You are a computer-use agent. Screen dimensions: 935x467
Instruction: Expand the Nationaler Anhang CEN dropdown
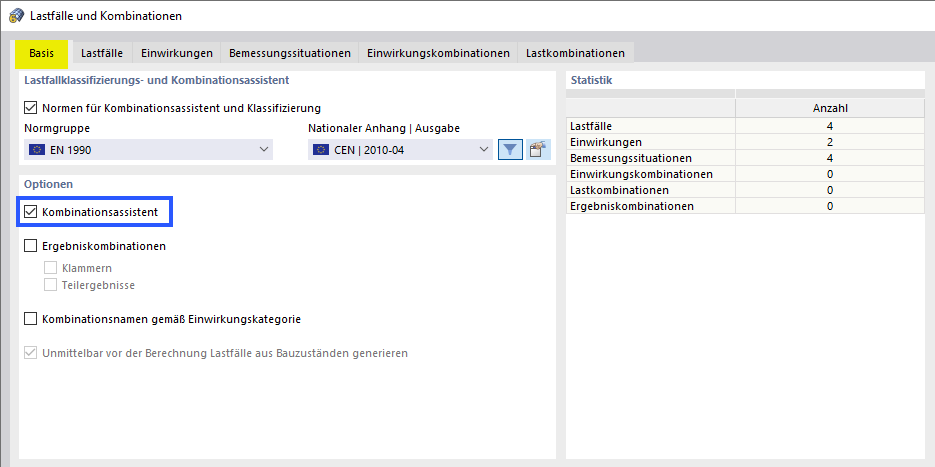[400, 150]
